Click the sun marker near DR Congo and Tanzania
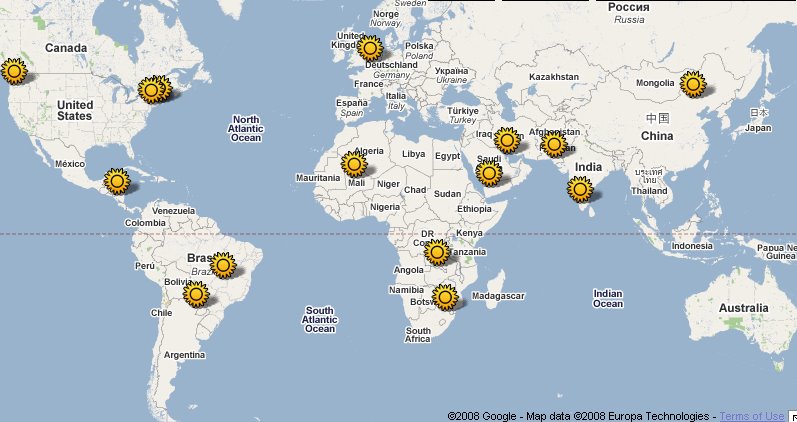The width and height of the screenshot is (797, 422). pos(437,252)
